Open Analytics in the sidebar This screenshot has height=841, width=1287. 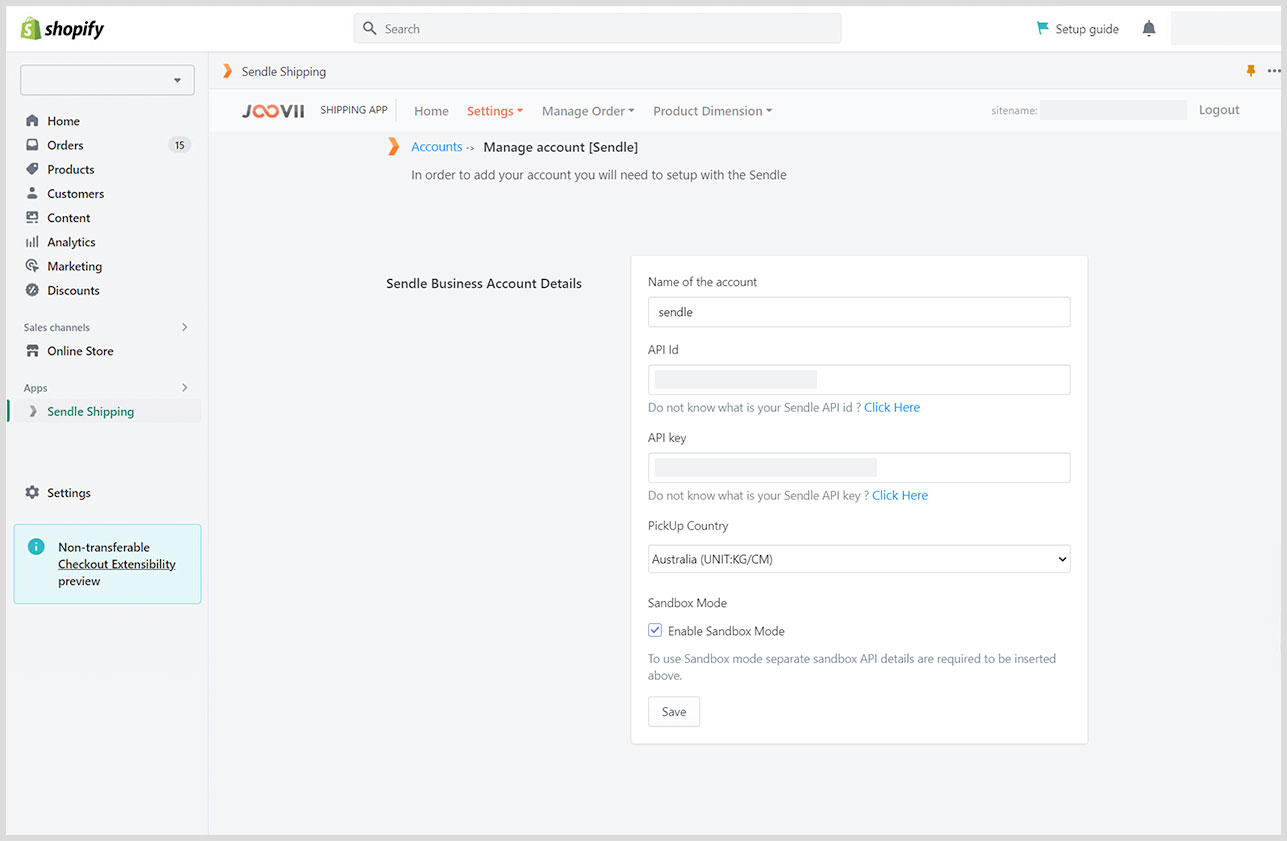point(72,242)
